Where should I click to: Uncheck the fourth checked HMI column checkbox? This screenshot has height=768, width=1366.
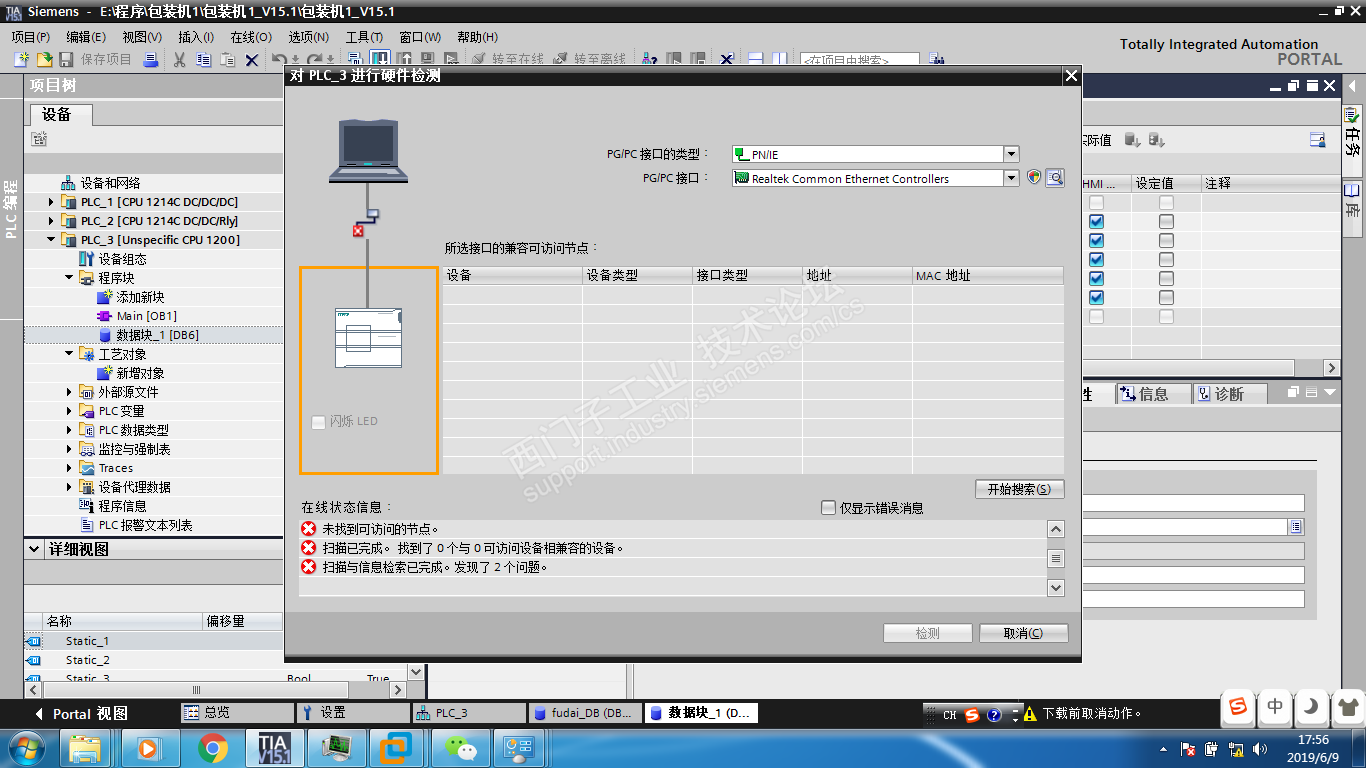coord(1096,279)
